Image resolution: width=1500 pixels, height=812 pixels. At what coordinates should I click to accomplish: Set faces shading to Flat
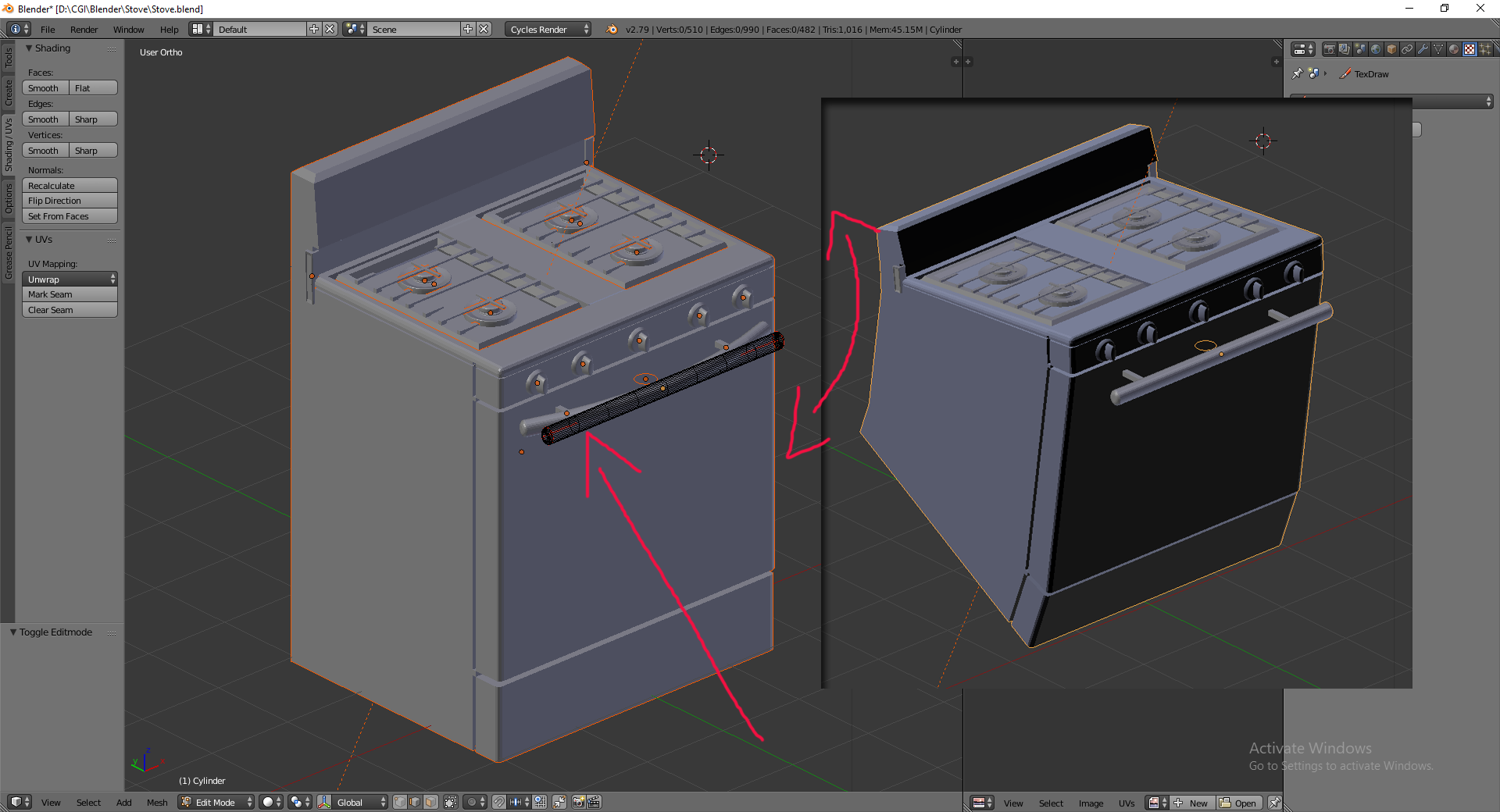click(94, 87)
